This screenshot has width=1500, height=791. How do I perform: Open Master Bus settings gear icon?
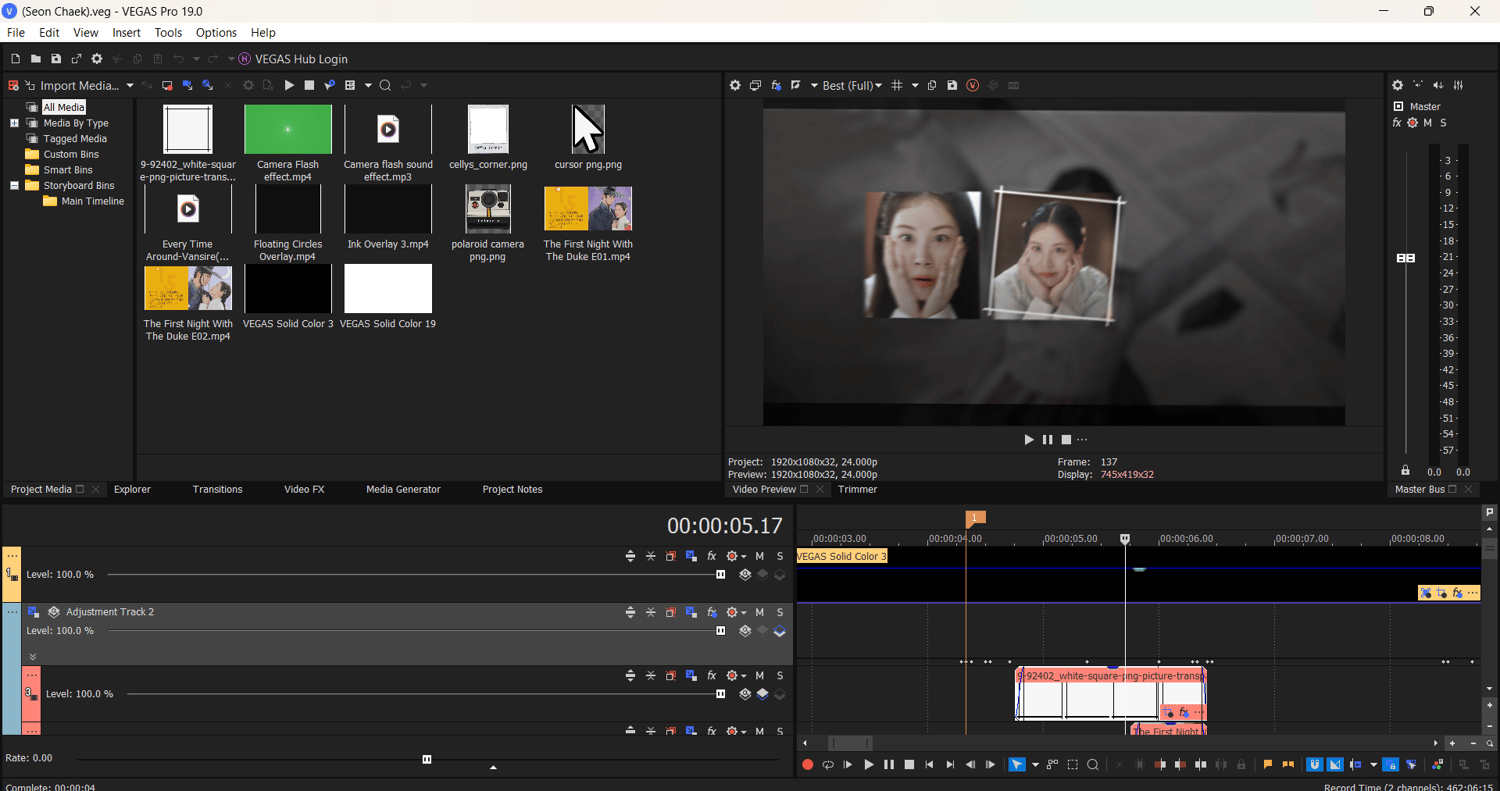point(1398,86)
